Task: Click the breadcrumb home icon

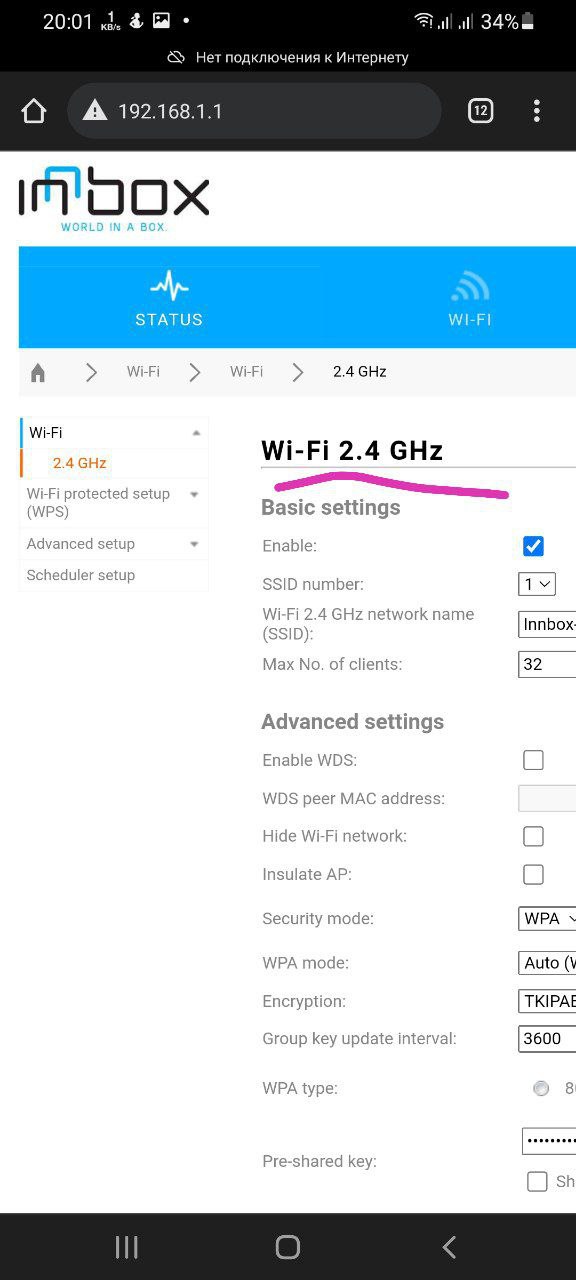Action: pyautogui.click(x=38, y=372)
